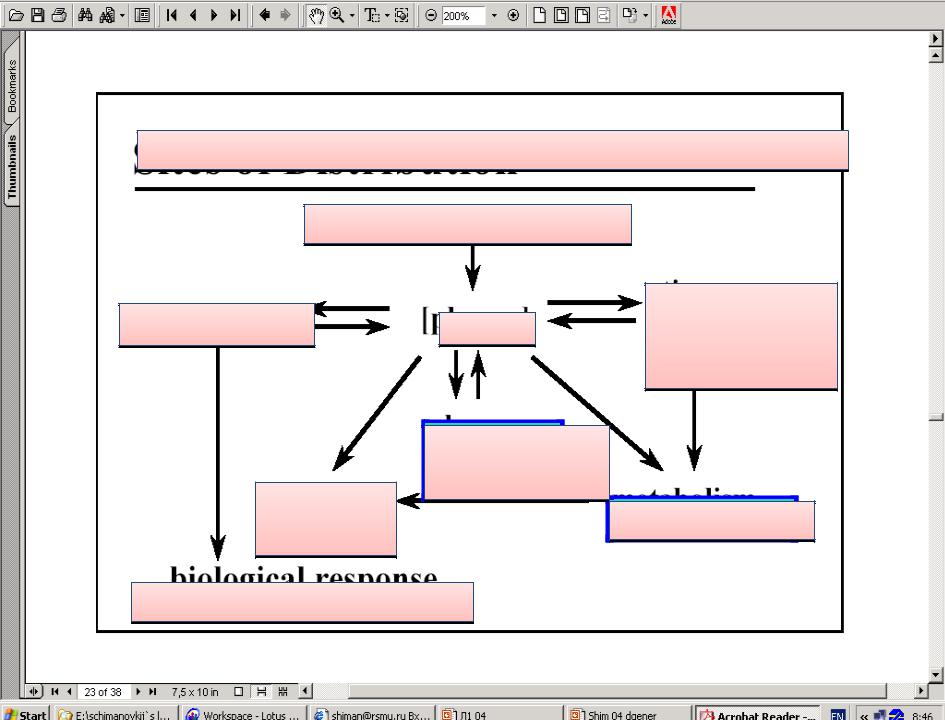The width and height of the screenshot is (945, 720).
Task: Click the Save a Copy floppy icon
Action: tap(37, 15)
